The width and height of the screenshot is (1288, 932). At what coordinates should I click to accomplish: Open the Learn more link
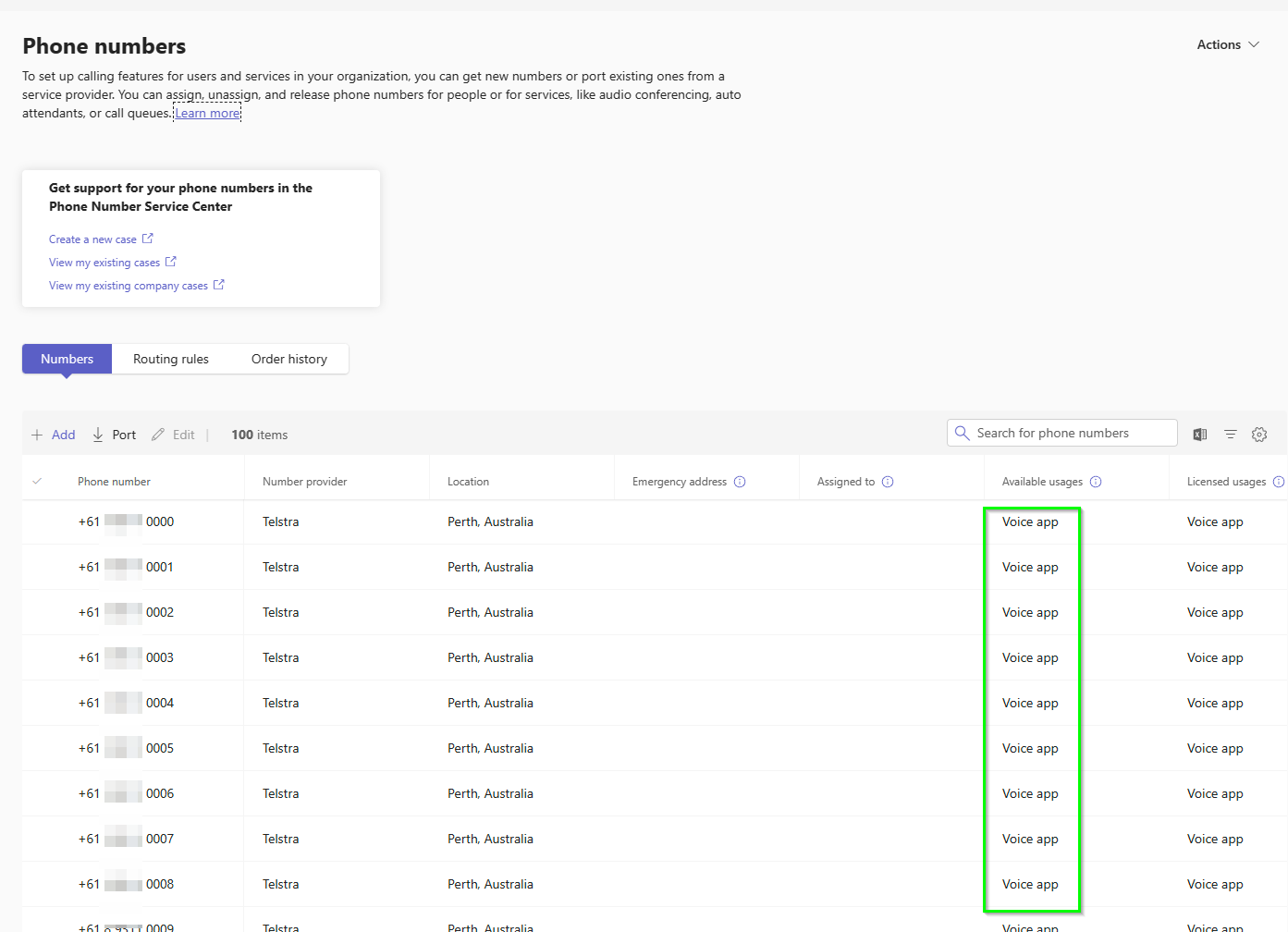click(207, 113)
